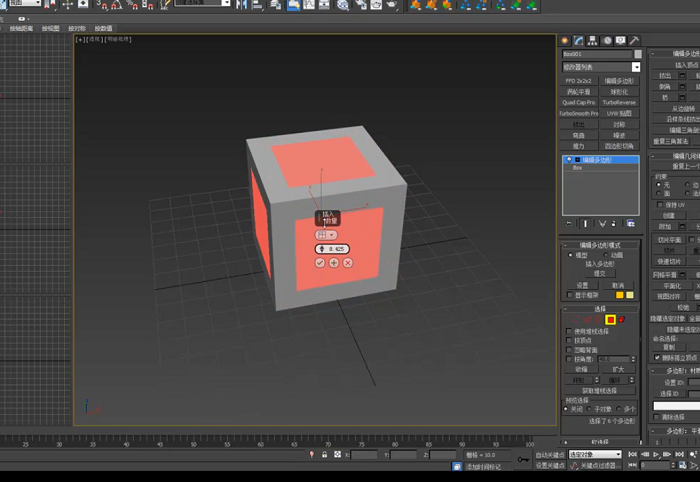Click the Mirror tool in main toolbar
Screen dimensions: 700x482
click(241, 4)
